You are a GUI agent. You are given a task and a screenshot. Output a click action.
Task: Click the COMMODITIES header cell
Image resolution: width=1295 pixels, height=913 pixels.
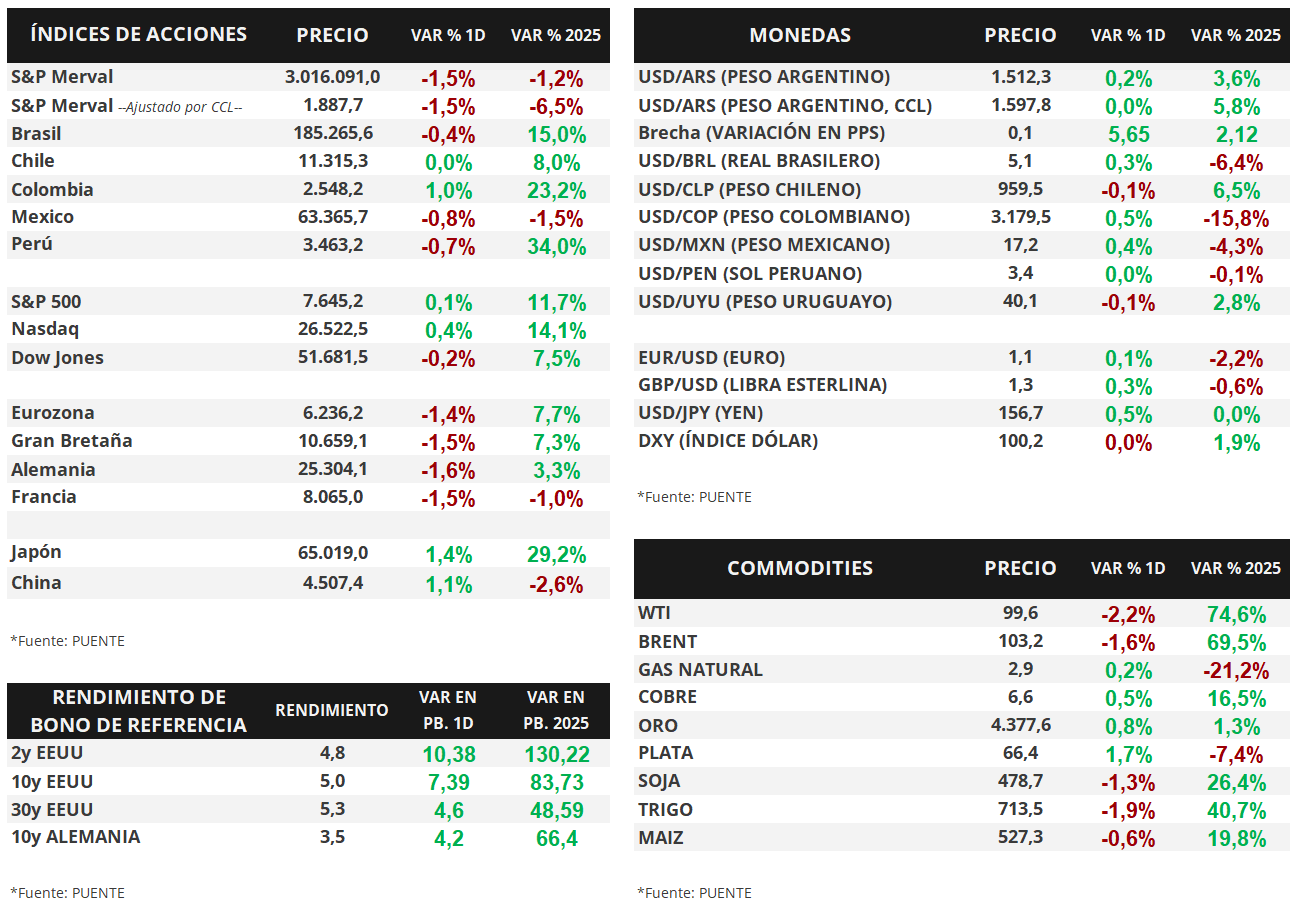coord(800,568)
